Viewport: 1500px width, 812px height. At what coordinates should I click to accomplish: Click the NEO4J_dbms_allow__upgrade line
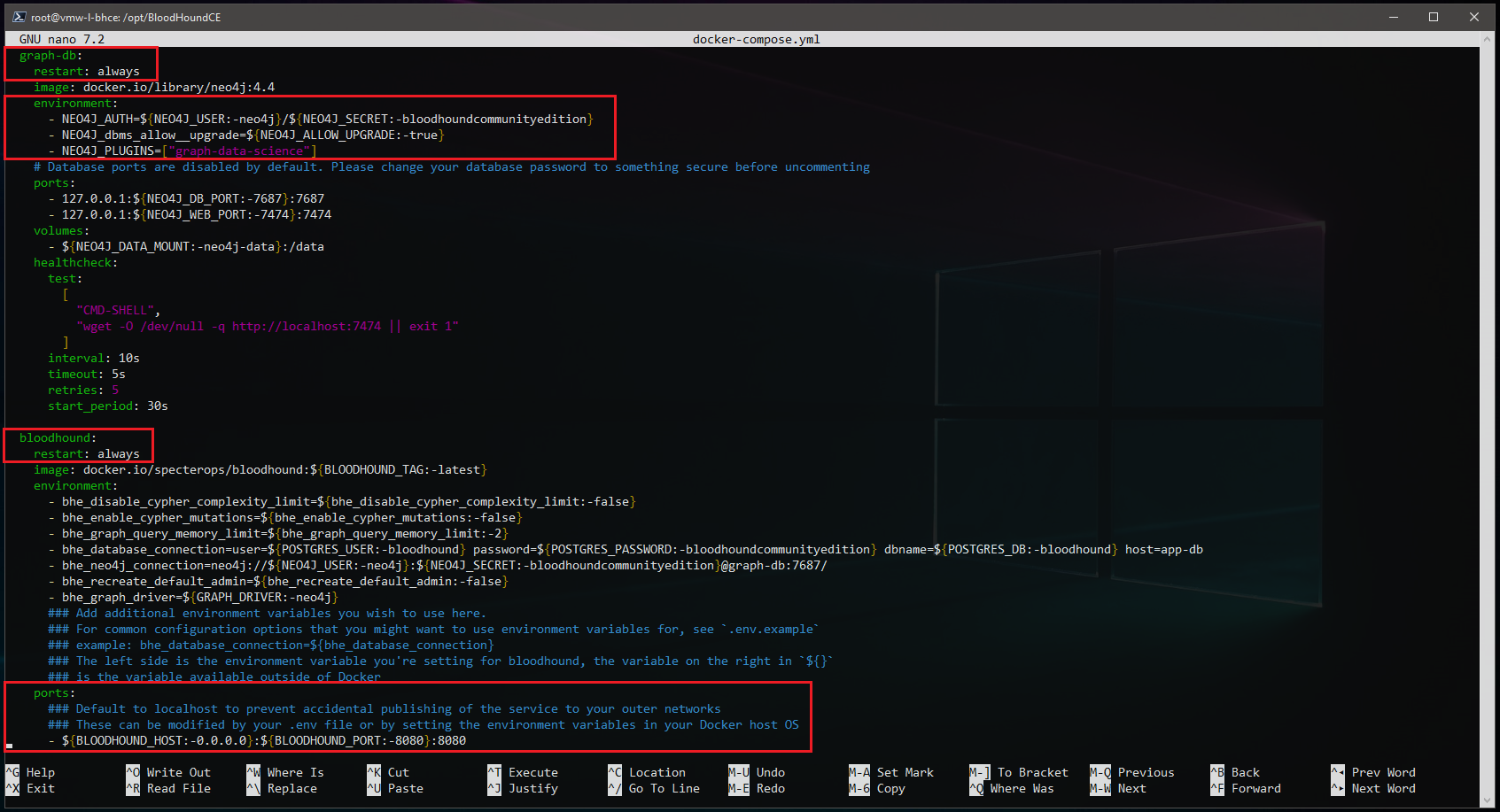(246, 135)
